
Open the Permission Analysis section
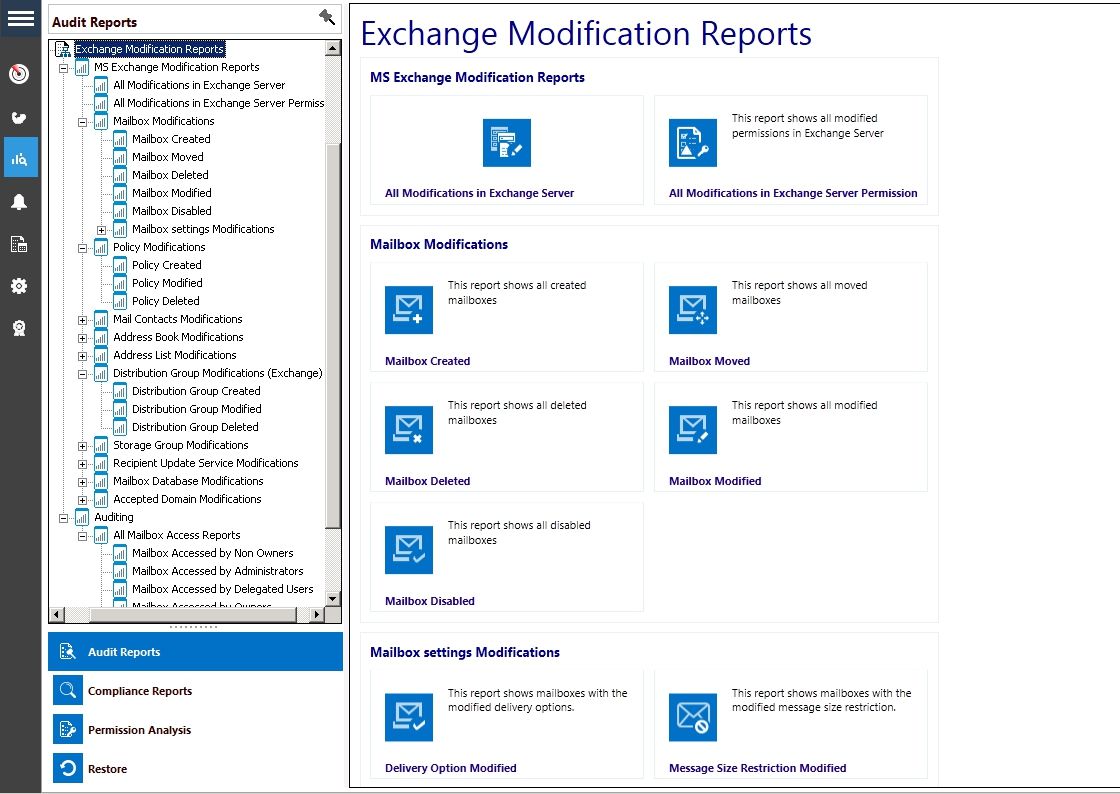pos(195,730)
